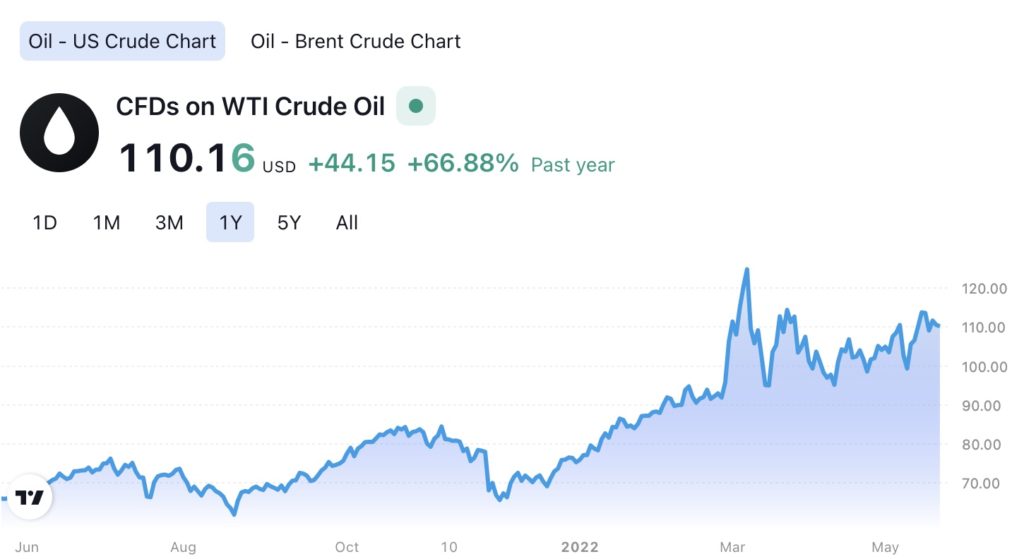Image resolution: width=1024 pixels, height=559 pixels.
Task: Switch to Oil - US Crude Chart tab
Action: pyautogui.click(x=122, y=41)
